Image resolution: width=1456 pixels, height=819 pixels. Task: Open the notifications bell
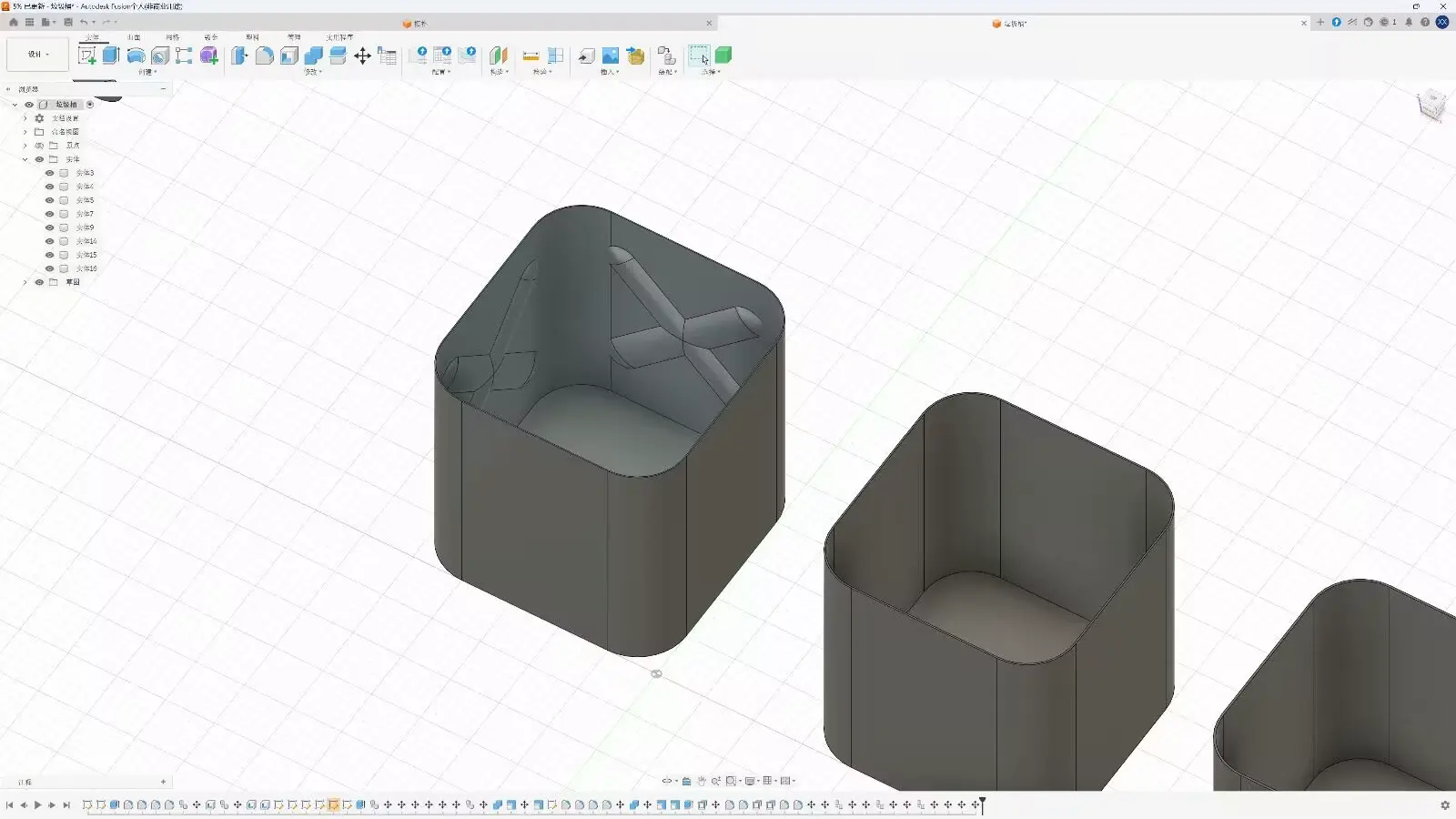point(1409,22)
